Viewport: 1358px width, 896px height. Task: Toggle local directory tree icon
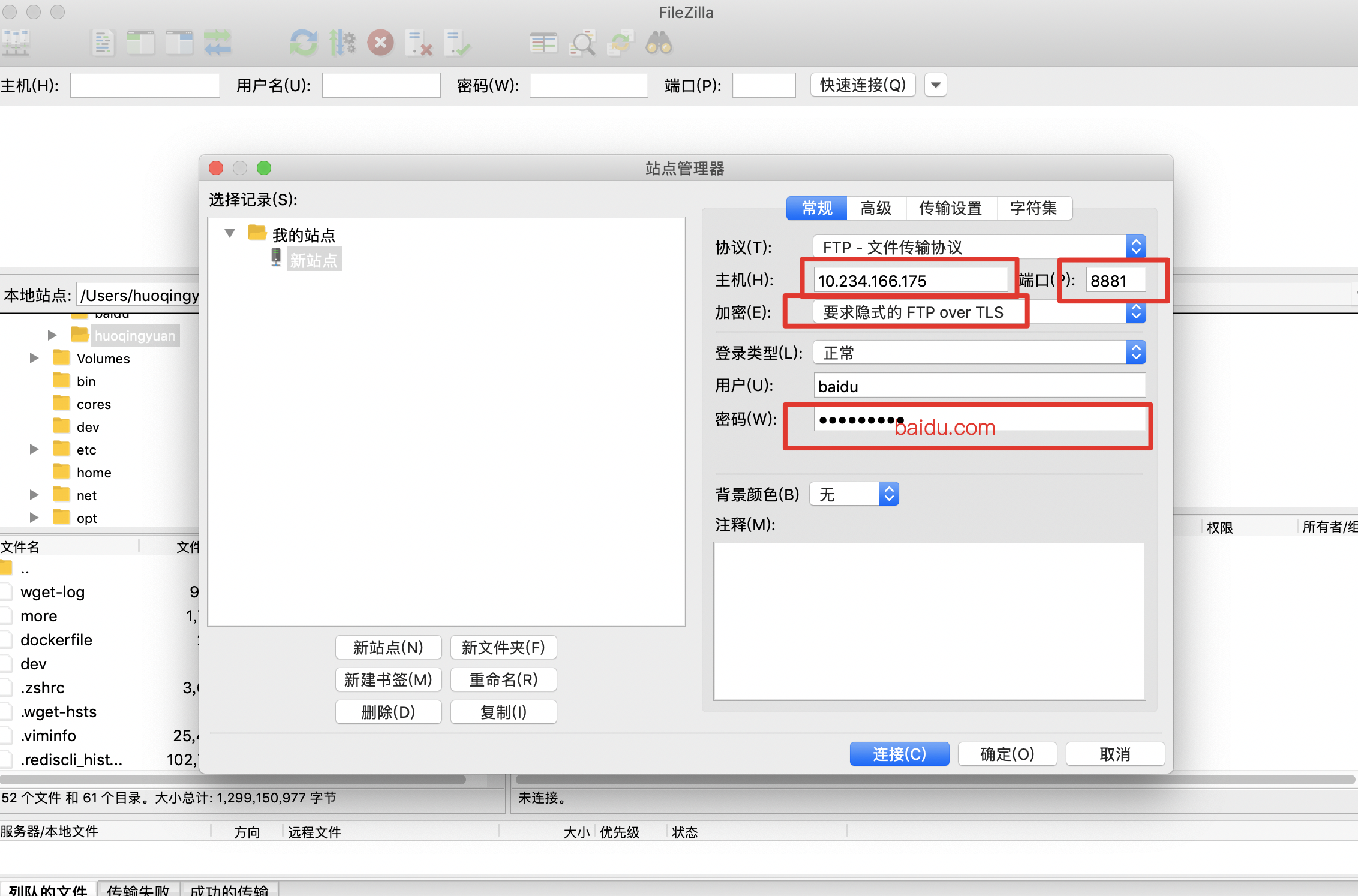[x=141, y=43]
